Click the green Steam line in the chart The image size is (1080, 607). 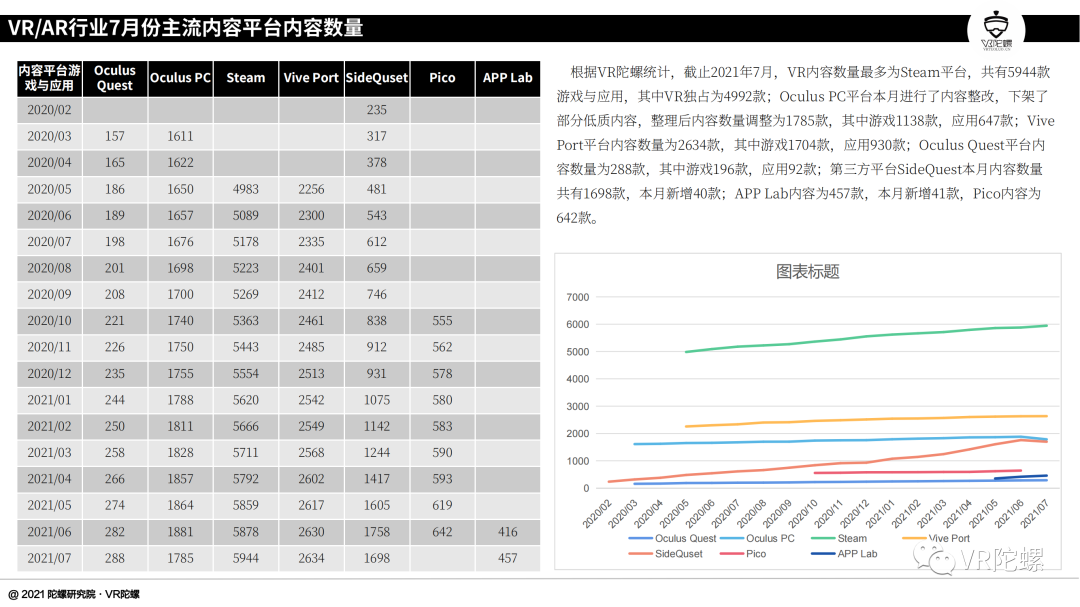click(866, 337)
